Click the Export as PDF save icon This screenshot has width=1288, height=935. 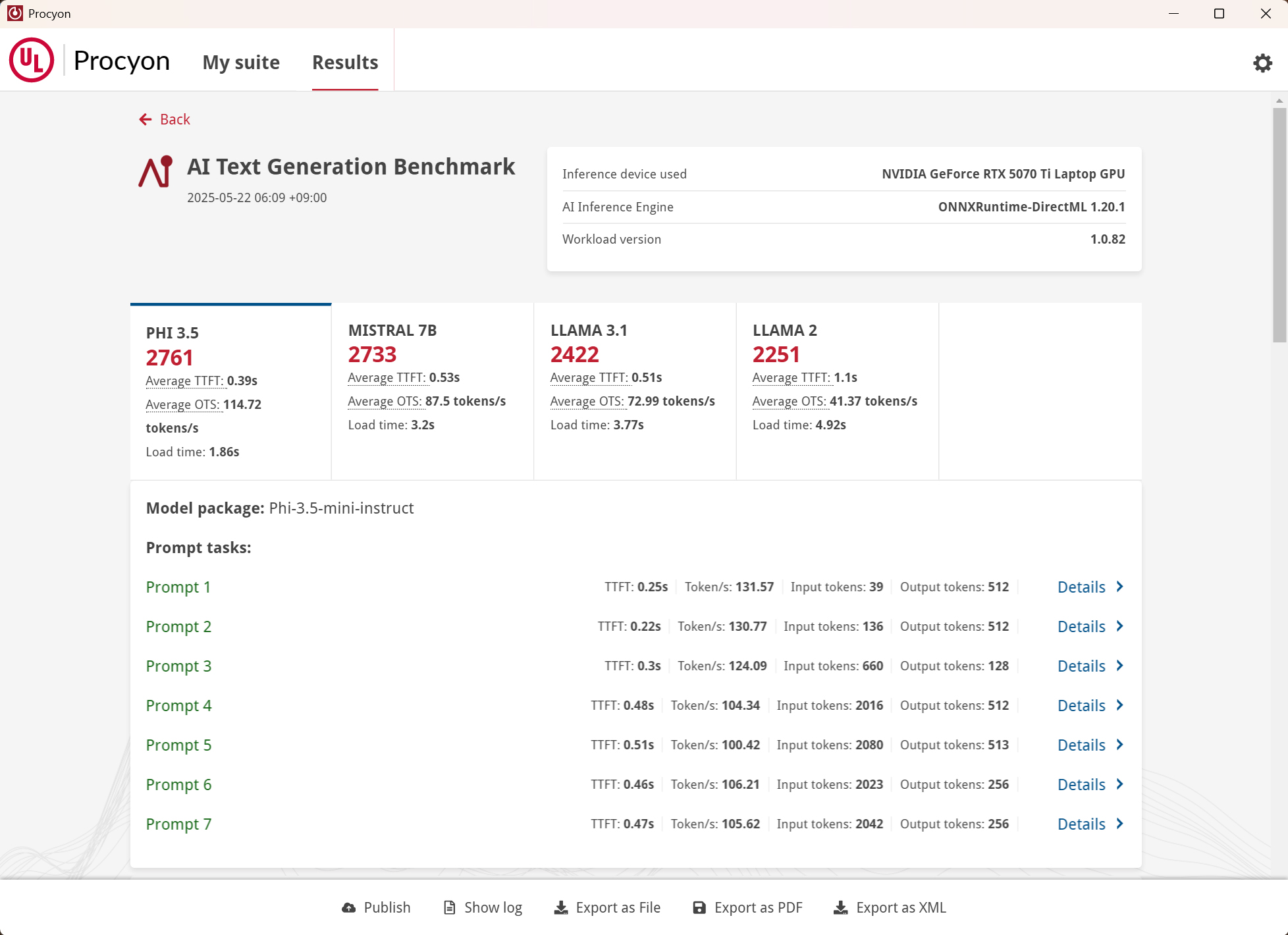click(x=699, y=908)
